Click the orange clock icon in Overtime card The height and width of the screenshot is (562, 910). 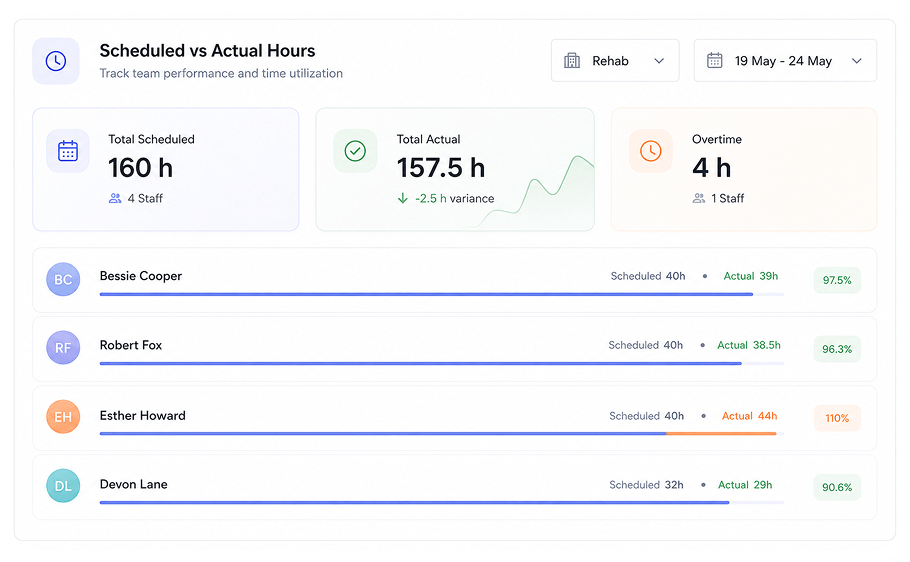[651, 151]
